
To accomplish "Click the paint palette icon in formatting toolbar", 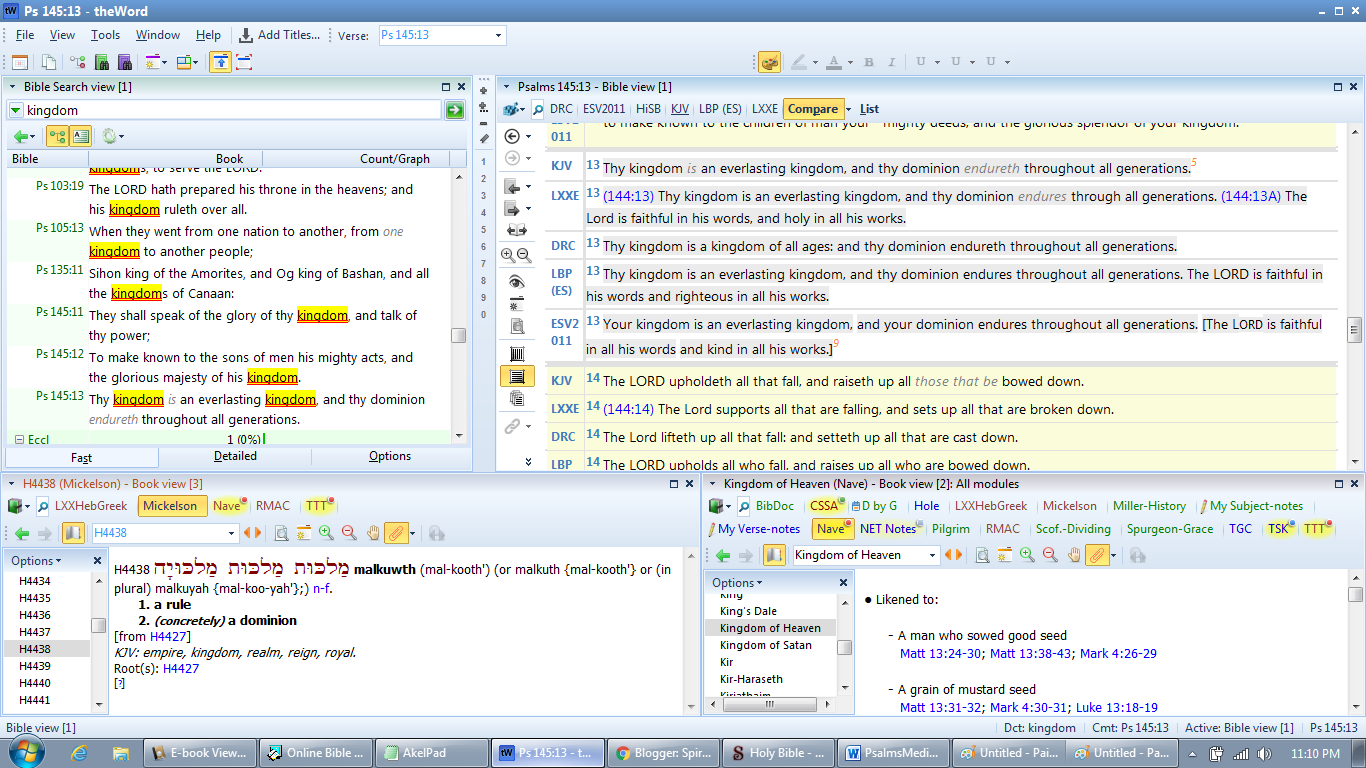I will click(769, 62).
